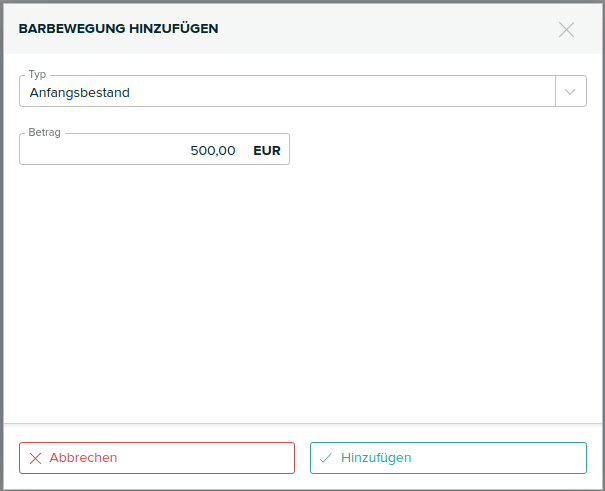Click the Typ field label
The width and height of the screenshot is (605, 491).
(x=37, y=75)
